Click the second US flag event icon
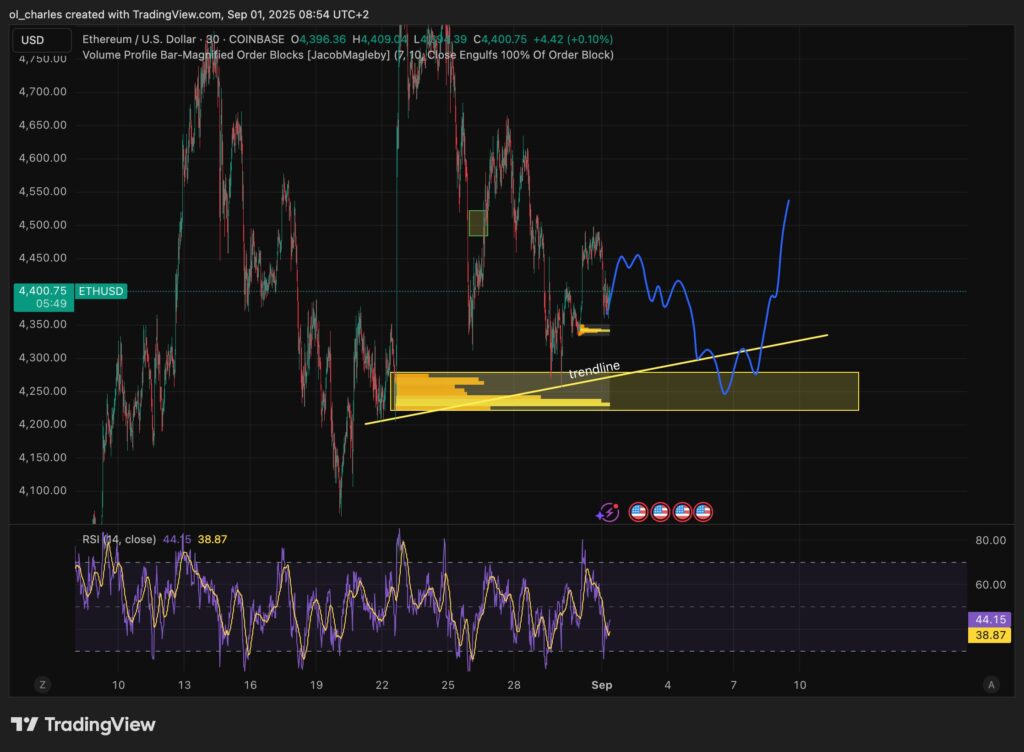This screenshot has height=752, width=1024. pyautogui.click(x=660, y=511)
